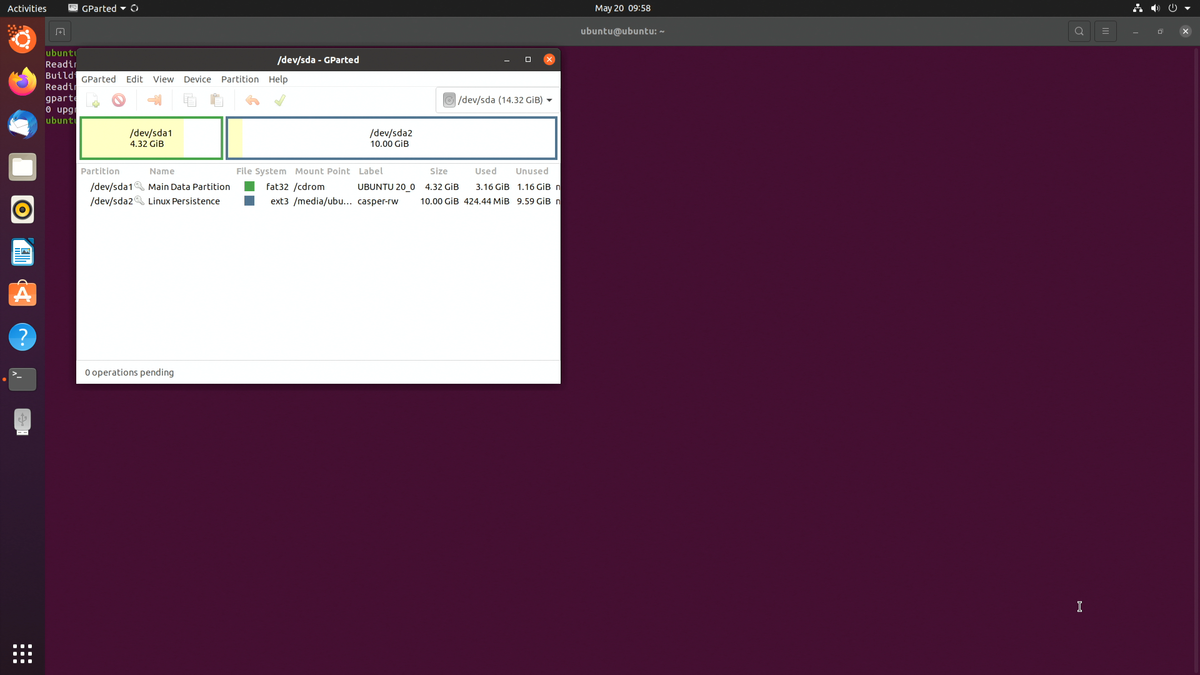Click the blue ext3 color swatch
This screenshot has height=675, width=1200.
coord(249,201)
